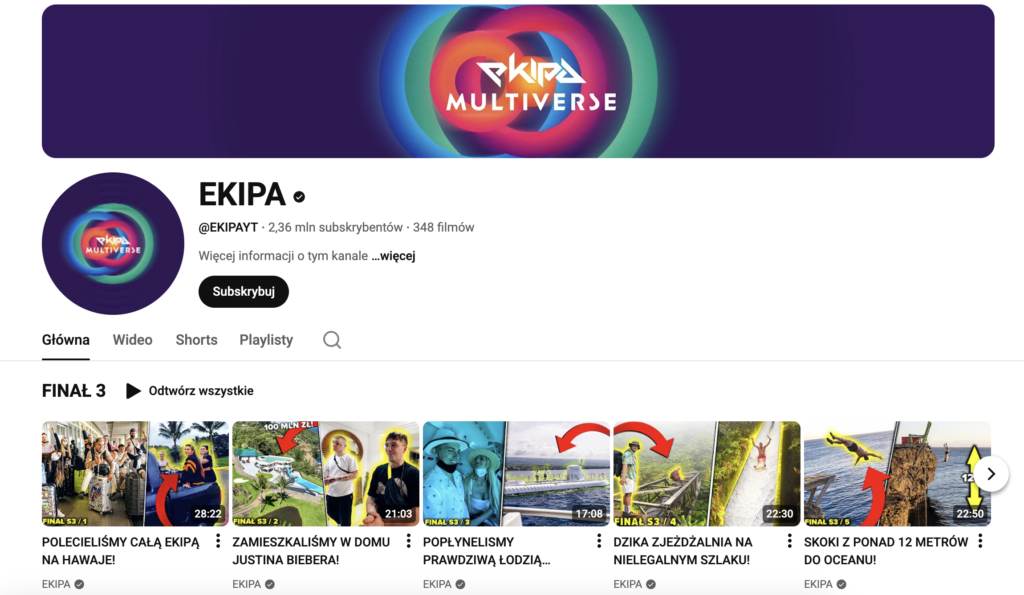Click the EKIPA Multiverse channel banner

[518, 81]
